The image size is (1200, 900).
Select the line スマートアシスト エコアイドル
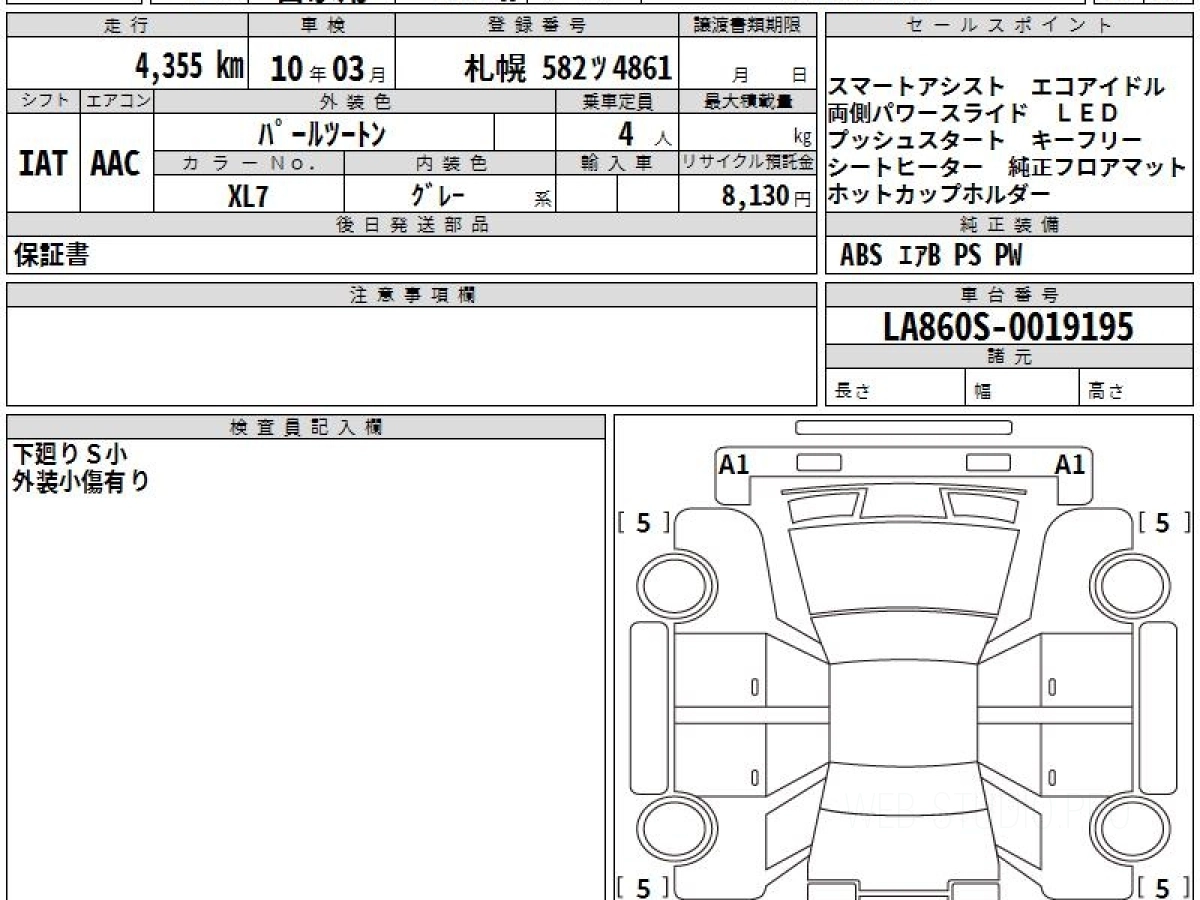point(996,87)
